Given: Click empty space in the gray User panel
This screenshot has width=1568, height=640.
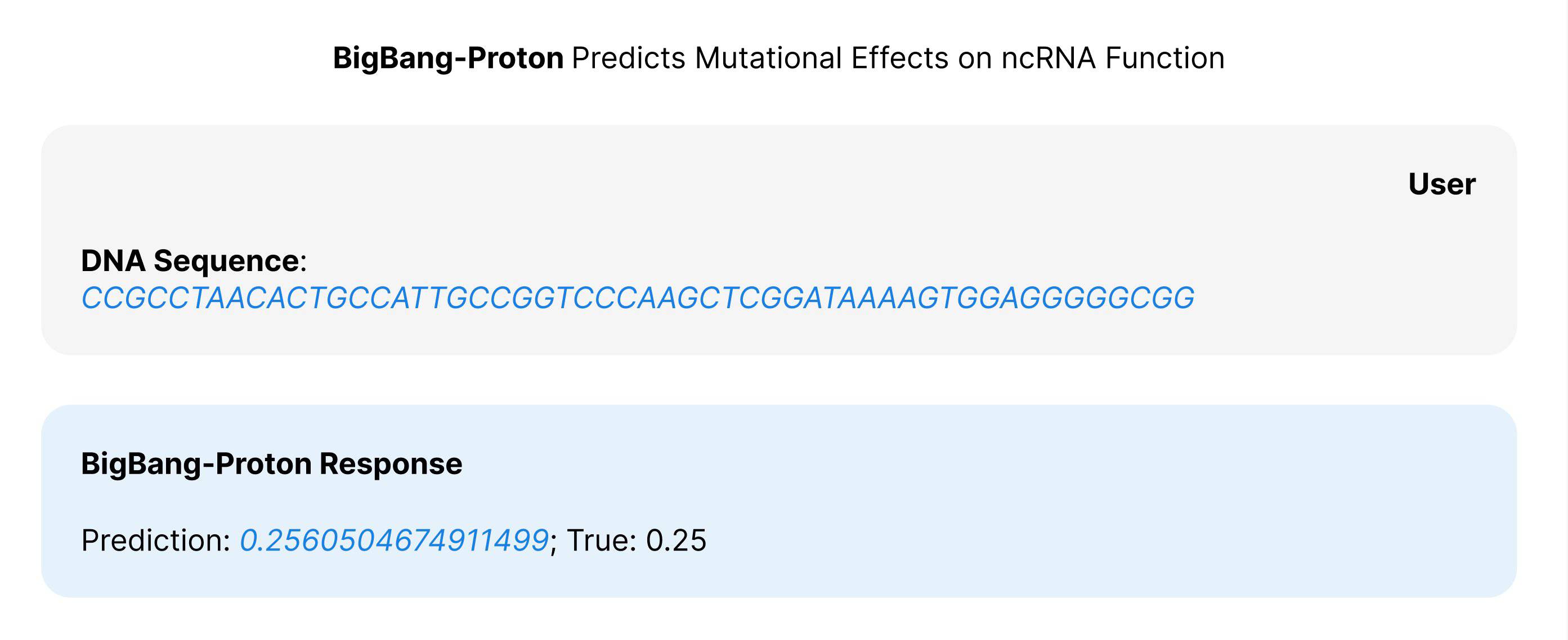Looking at the screenshot, I should point(731,195).
